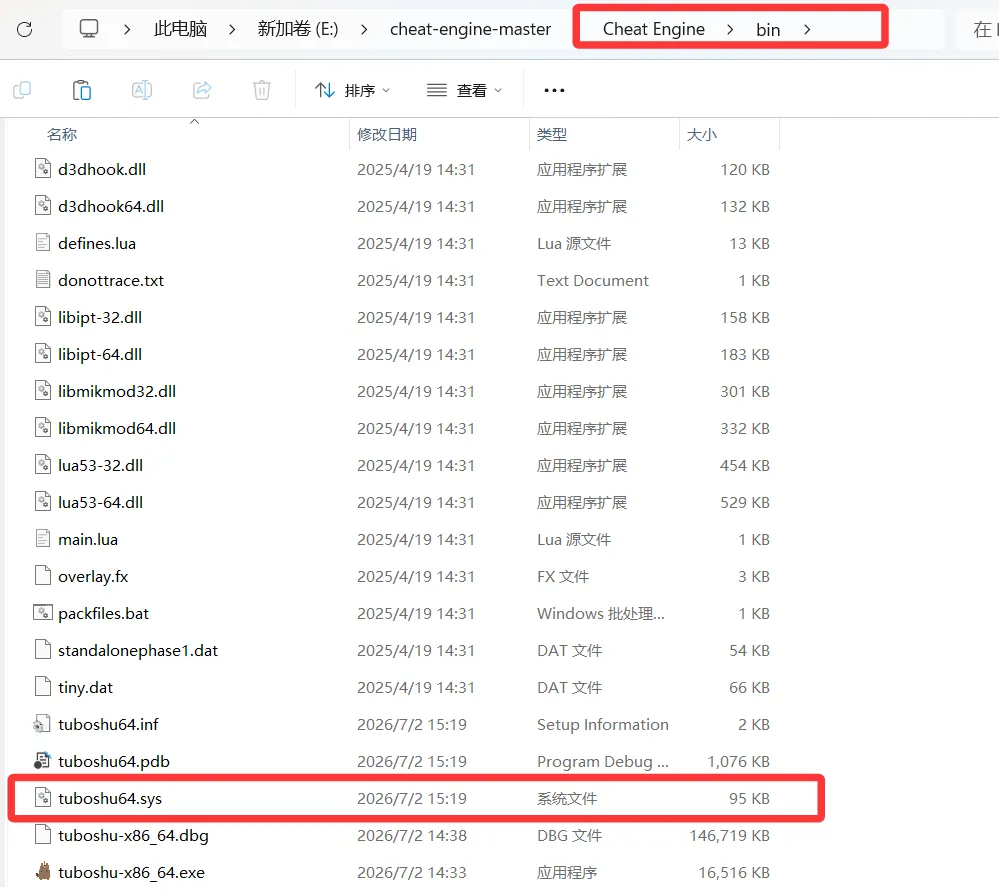The height and width of the screenshot is (896, 999).
Task: Navigate to 此电脑 breadcrumb
Action: tap(180, 29)
